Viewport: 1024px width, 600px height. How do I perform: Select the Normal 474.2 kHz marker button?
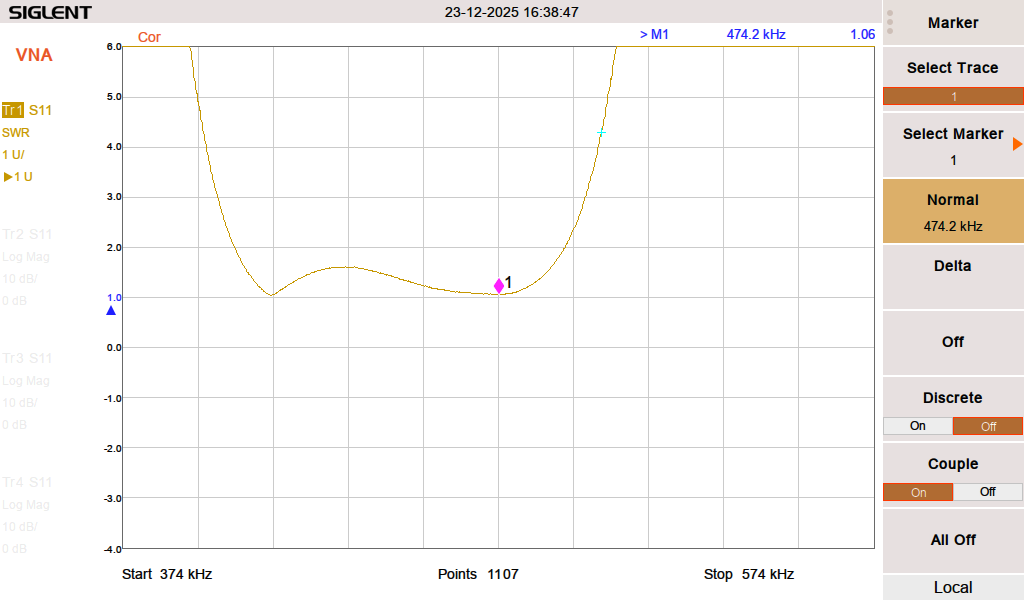(x=952, y=212)
